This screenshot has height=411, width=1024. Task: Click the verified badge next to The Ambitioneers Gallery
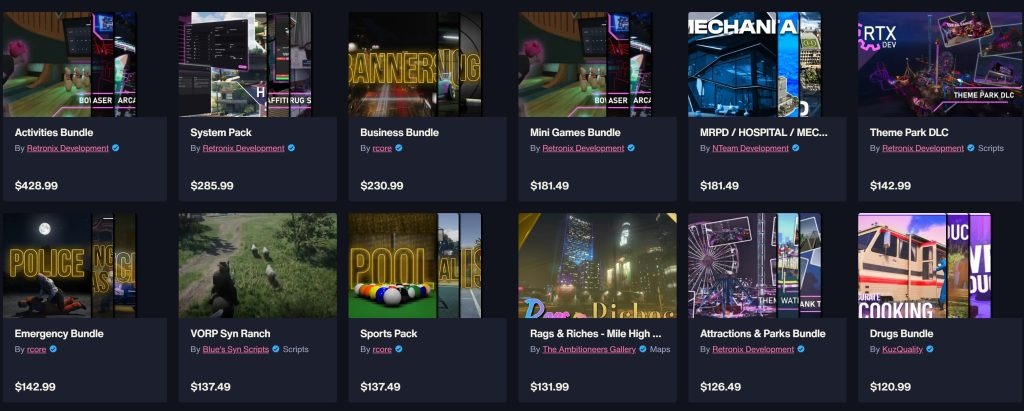pyautogui.click(x=643, y=350)
